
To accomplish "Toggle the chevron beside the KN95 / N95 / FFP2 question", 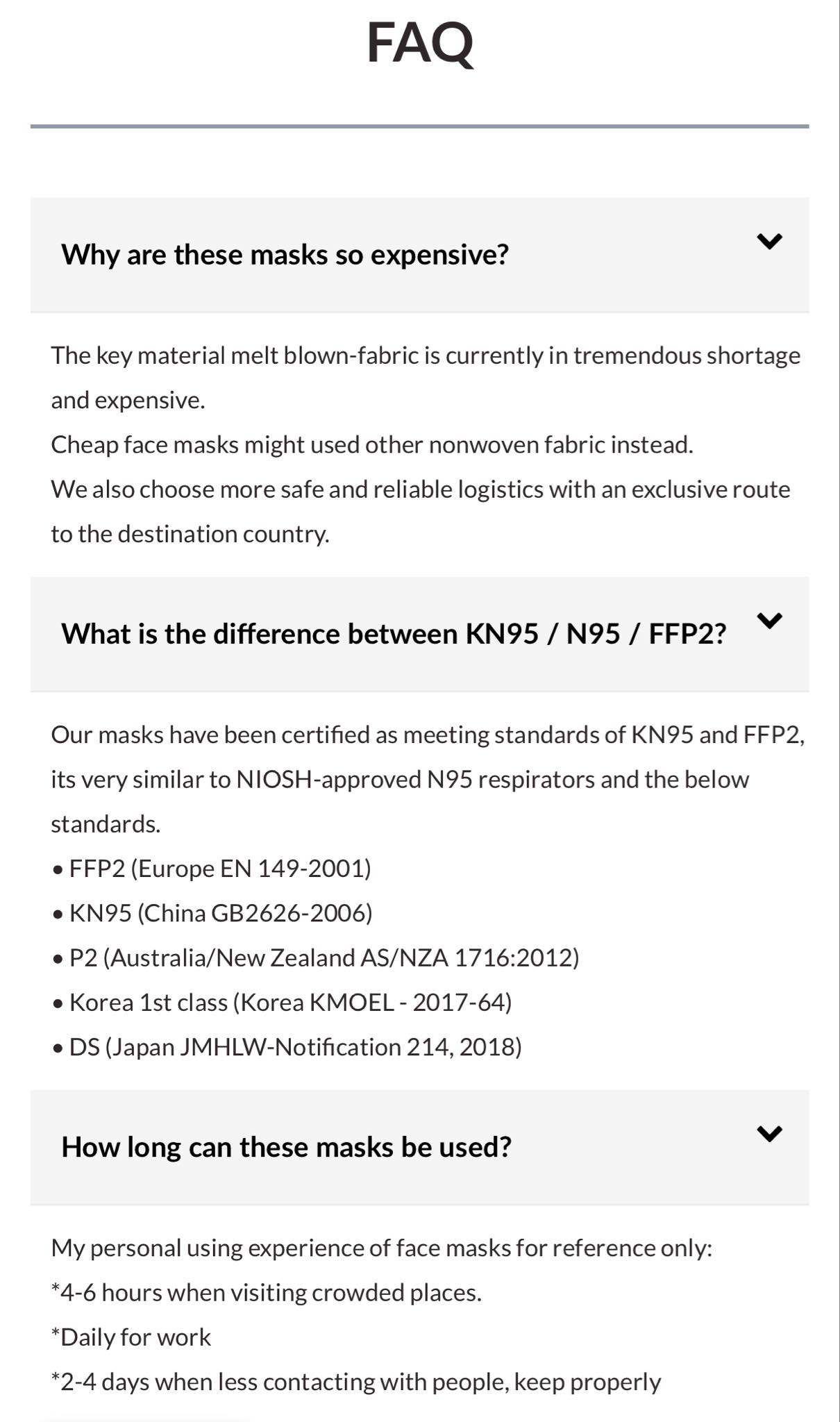I will pyautogui.click(x=769, y=620).
